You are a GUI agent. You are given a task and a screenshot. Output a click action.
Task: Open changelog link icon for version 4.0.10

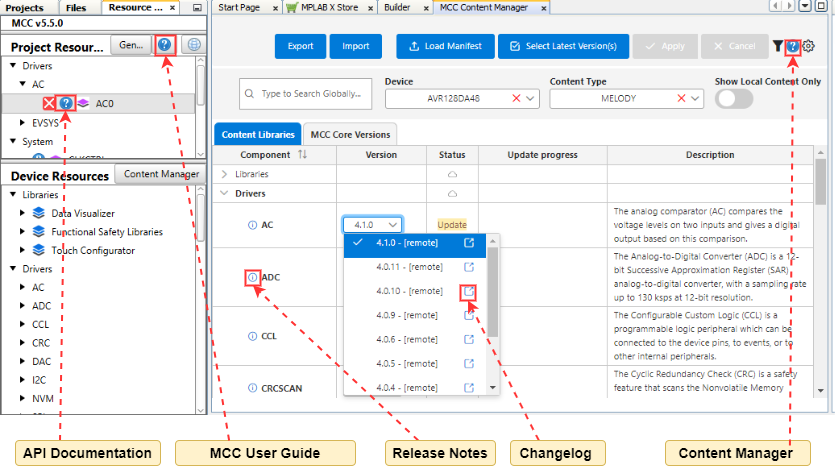[x=468, y=291]
